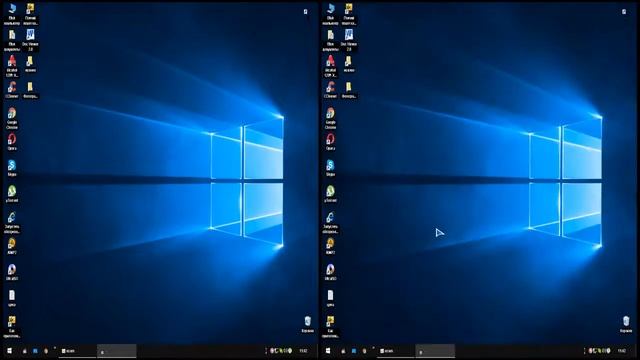This screenshot has width=640, height=360.
Task: Launch Opera browser on right desktop
Action: [330, 142]
